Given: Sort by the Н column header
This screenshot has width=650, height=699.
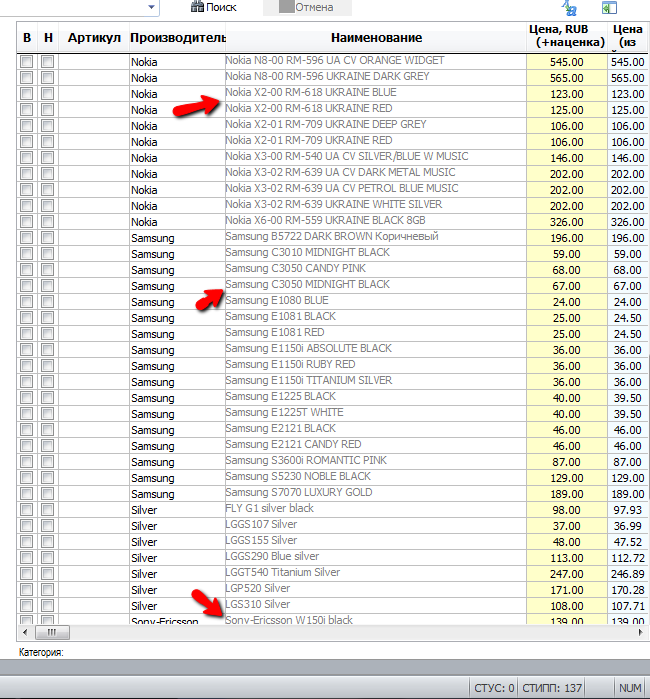Looking at the screenshot, I should 48,37.
